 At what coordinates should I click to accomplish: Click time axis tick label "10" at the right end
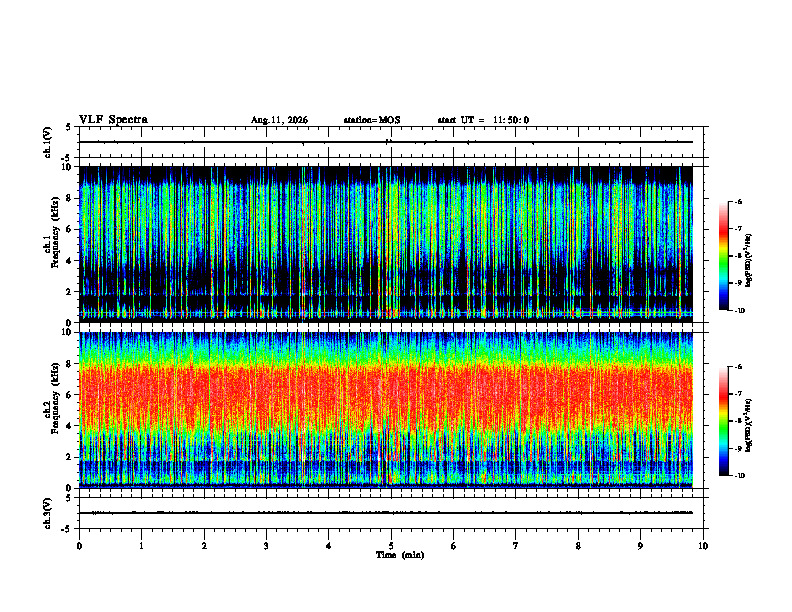703,546
